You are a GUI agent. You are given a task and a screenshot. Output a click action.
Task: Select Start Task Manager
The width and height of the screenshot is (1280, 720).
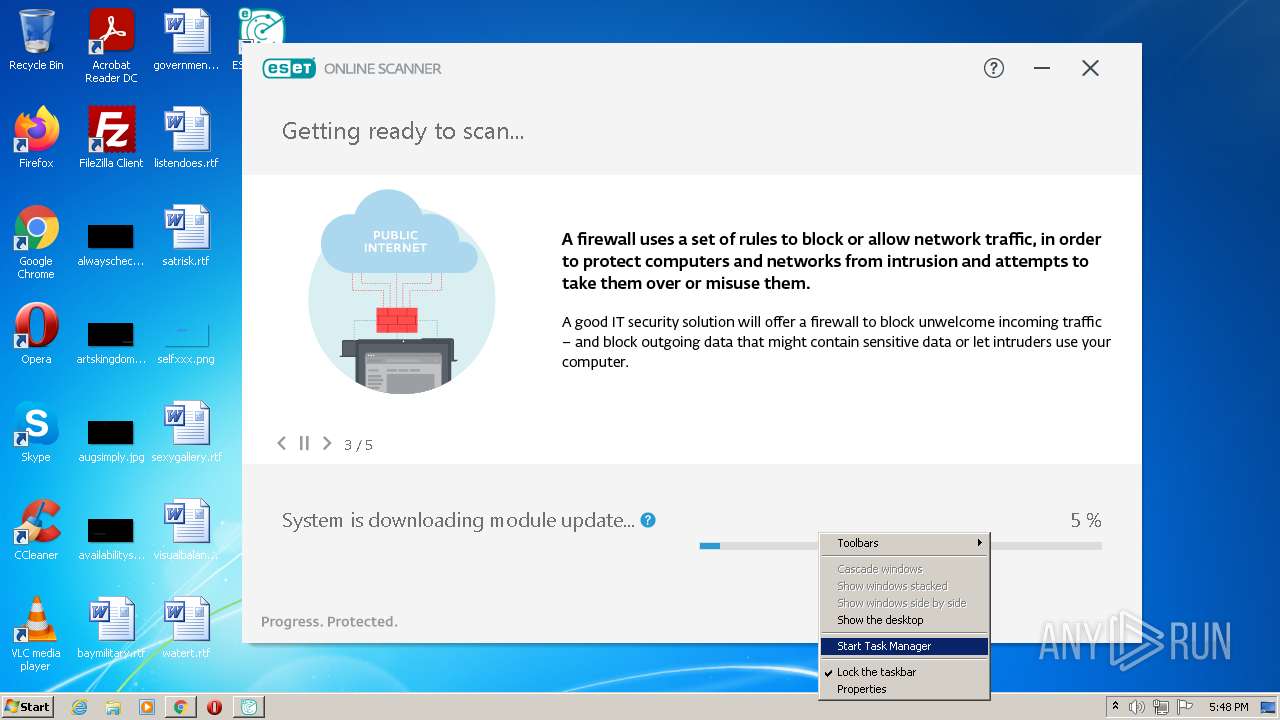904,646
